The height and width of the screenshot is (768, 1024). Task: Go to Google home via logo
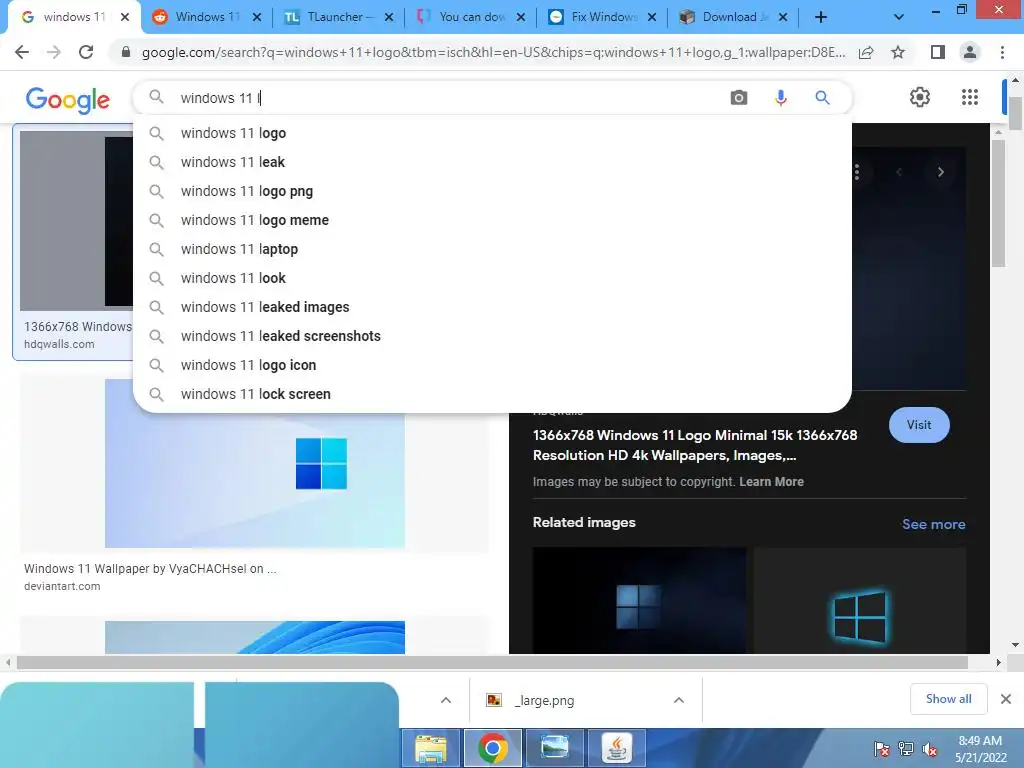coord(68,99)
